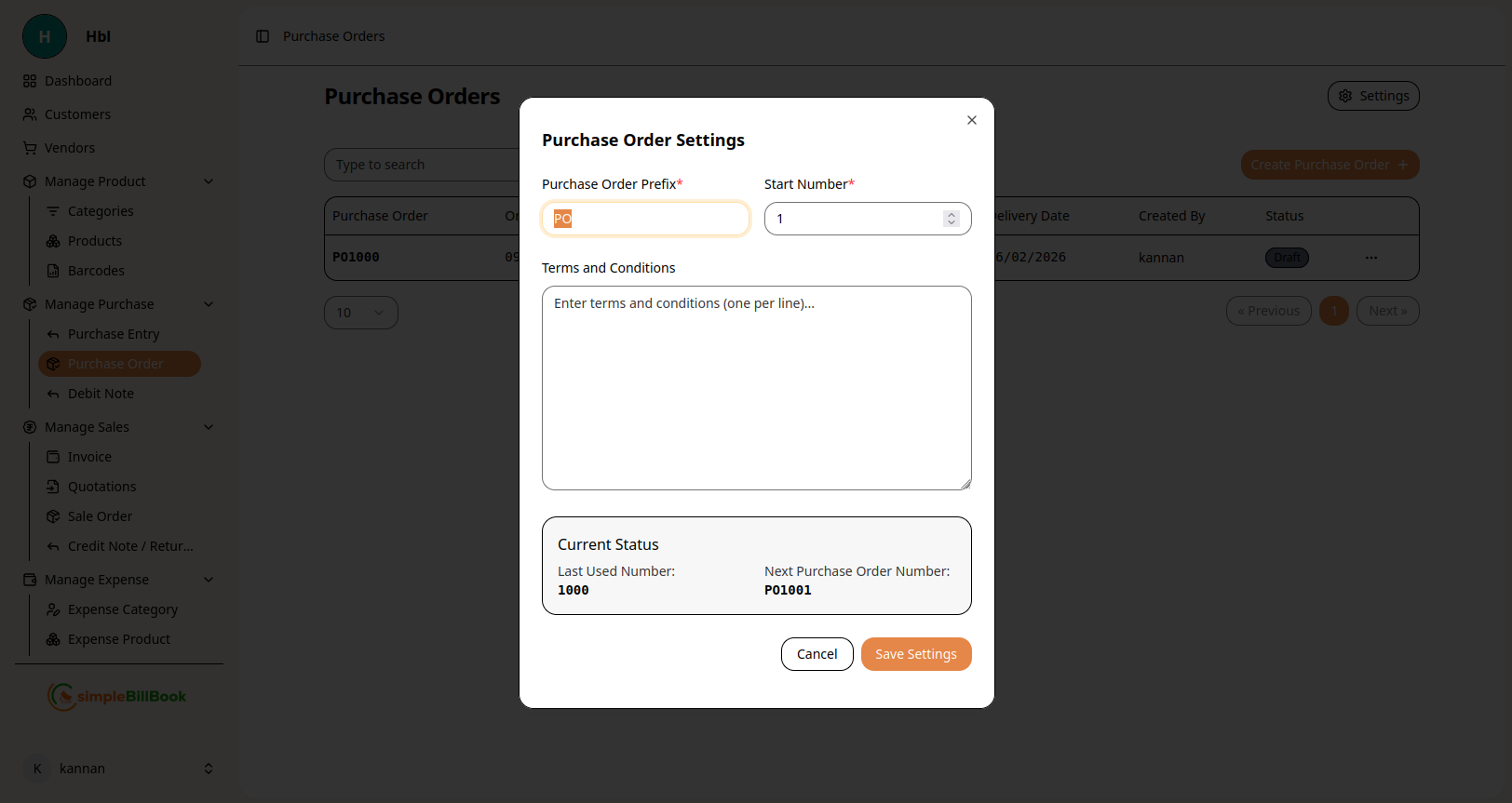Click the Expense Category icon
Viewport: 1512px width, 803px height.
[53, 609]
